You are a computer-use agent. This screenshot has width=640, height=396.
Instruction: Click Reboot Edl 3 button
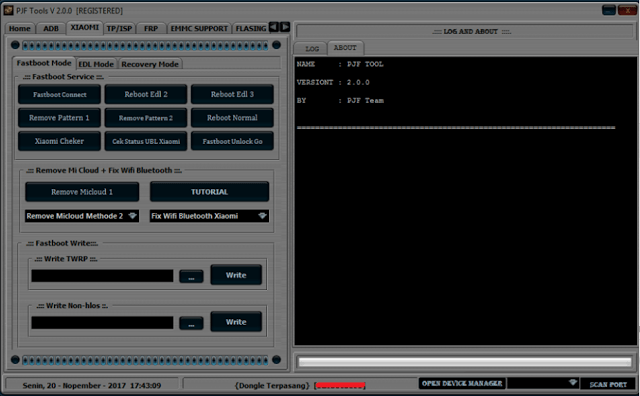tap(232, 94)
